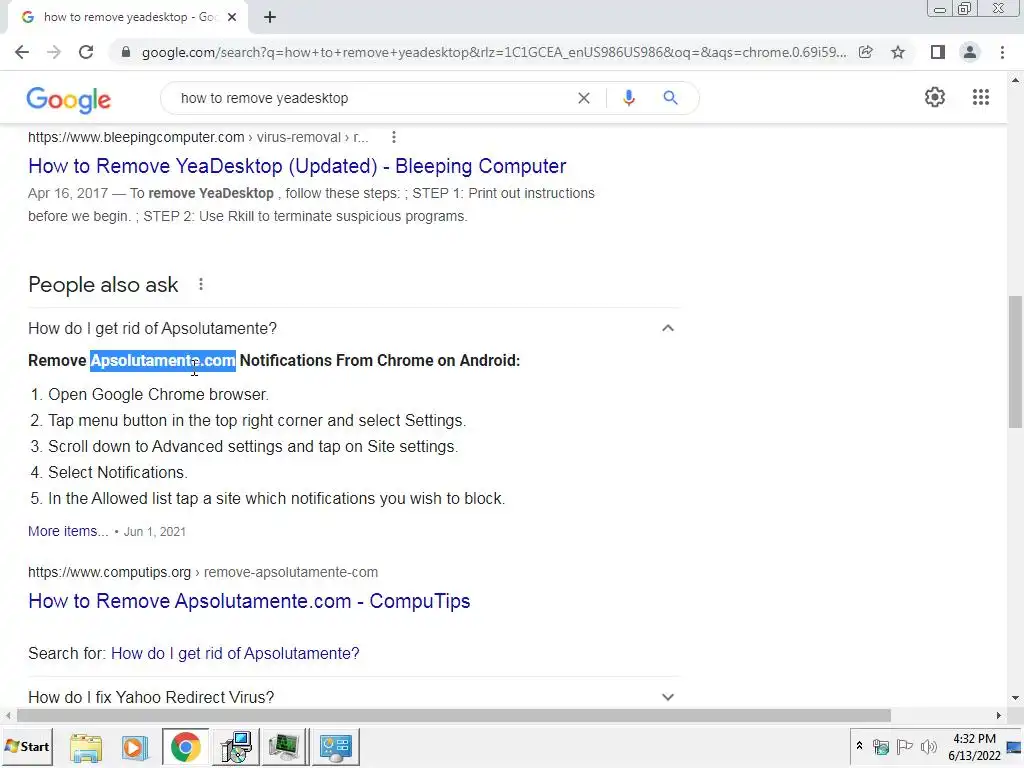1024x768 pixels.
Task: Click the vertical scrollbar down arrow
Action: [1014, 699]
